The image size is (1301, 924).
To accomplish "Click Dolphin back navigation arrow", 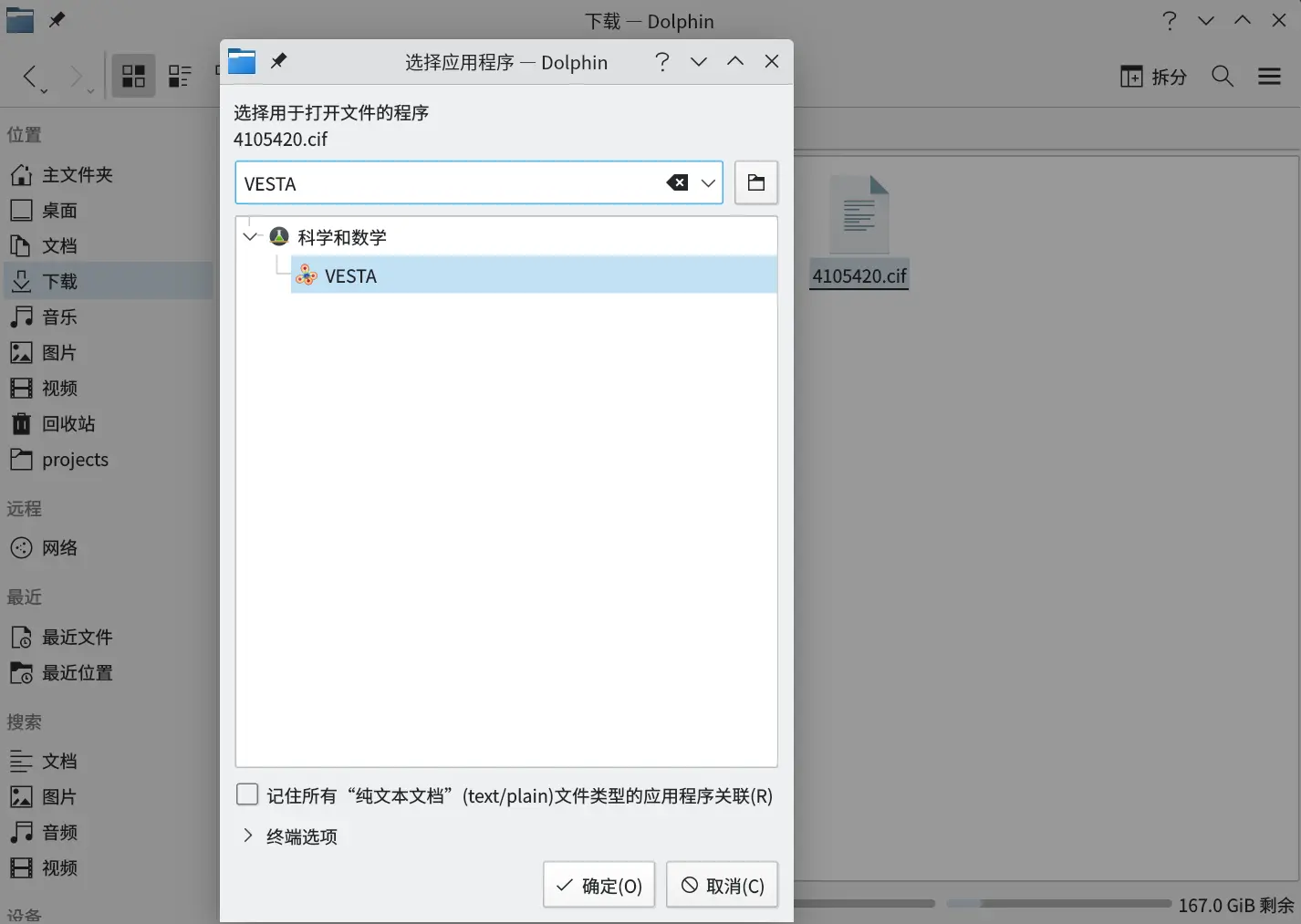I will click(x=30, y=76).
